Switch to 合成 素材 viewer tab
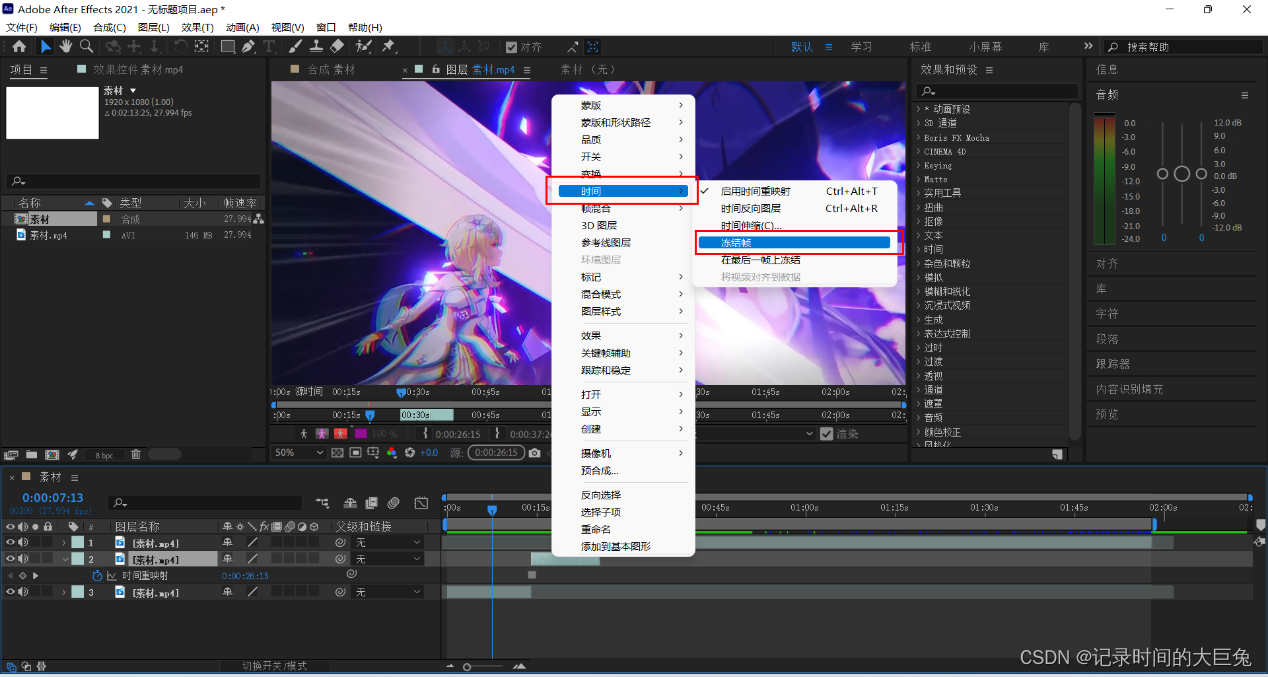The width and height of the screenshot is (1268, 677). click(331, 70)
